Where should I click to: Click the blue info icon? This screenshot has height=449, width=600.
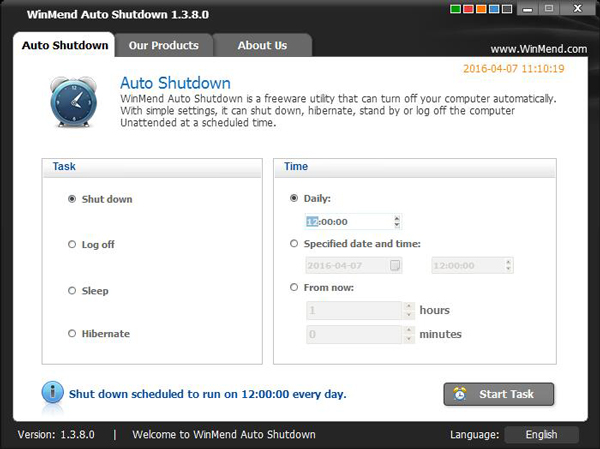pyautogui.click(x=52, y=392)
